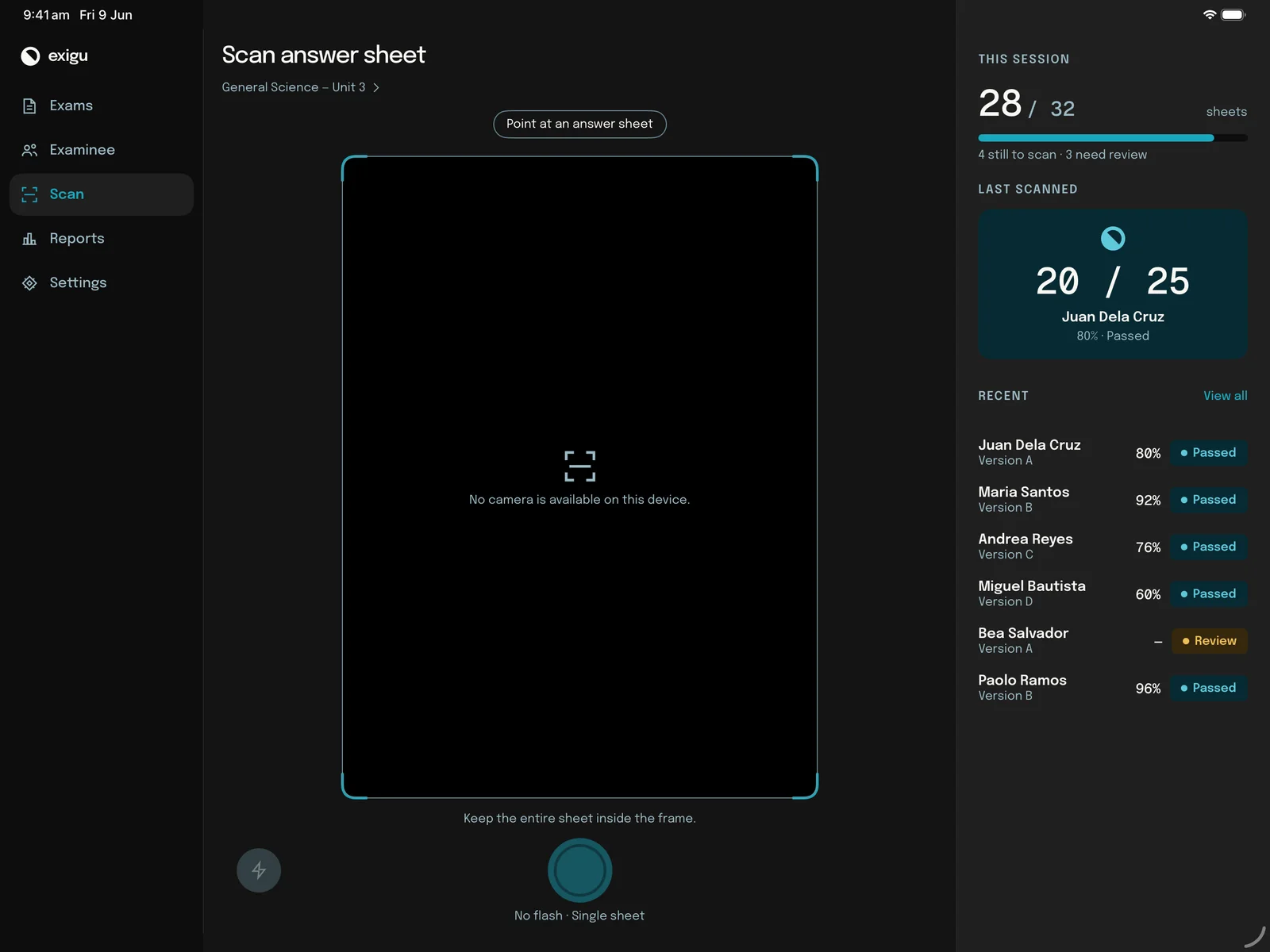Select Maria Santos in recent list
This screenshot has height=952, width=1270.
(1113, 500)
